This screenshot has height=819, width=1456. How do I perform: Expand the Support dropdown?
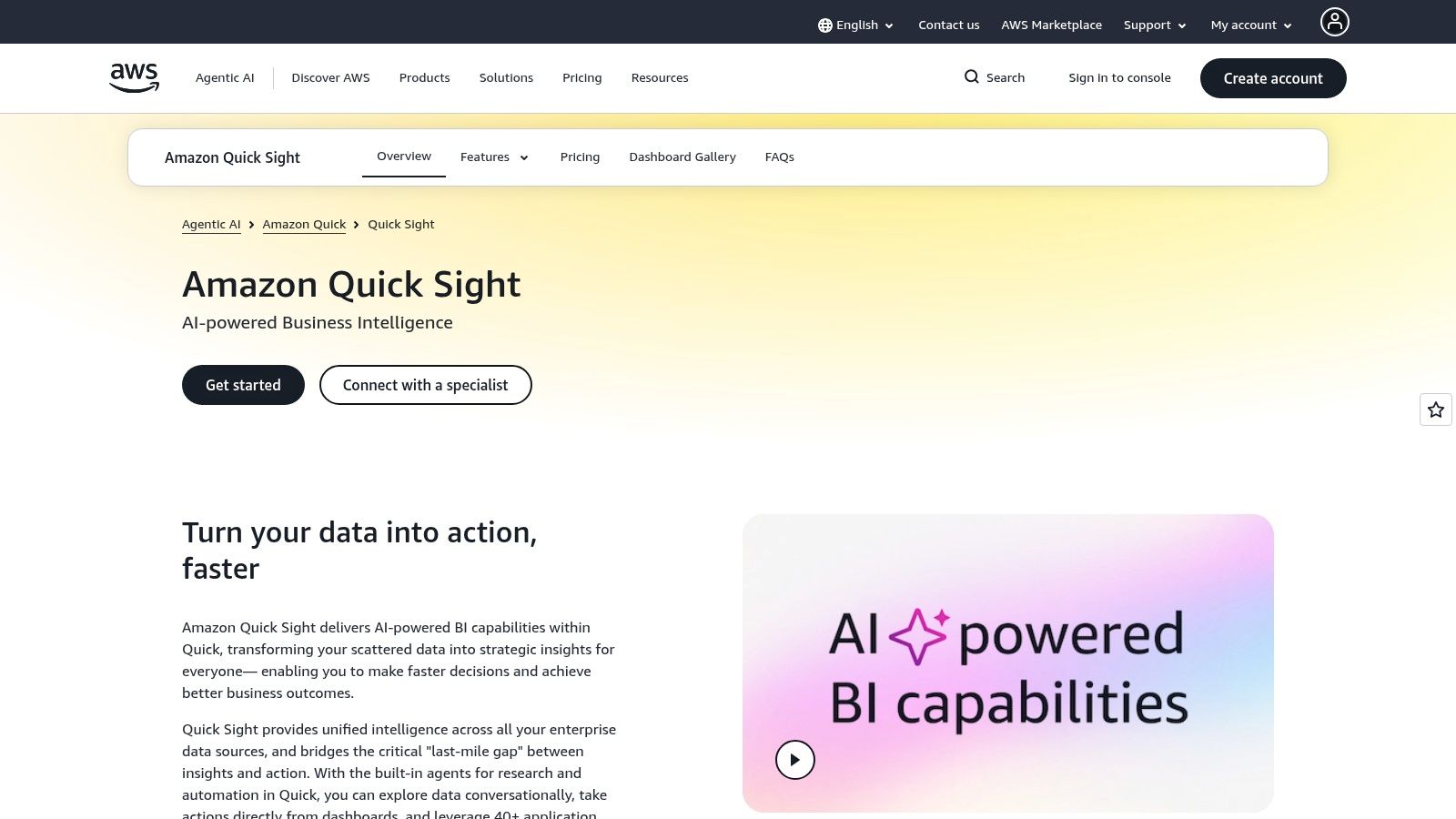tap(1155, 25)
